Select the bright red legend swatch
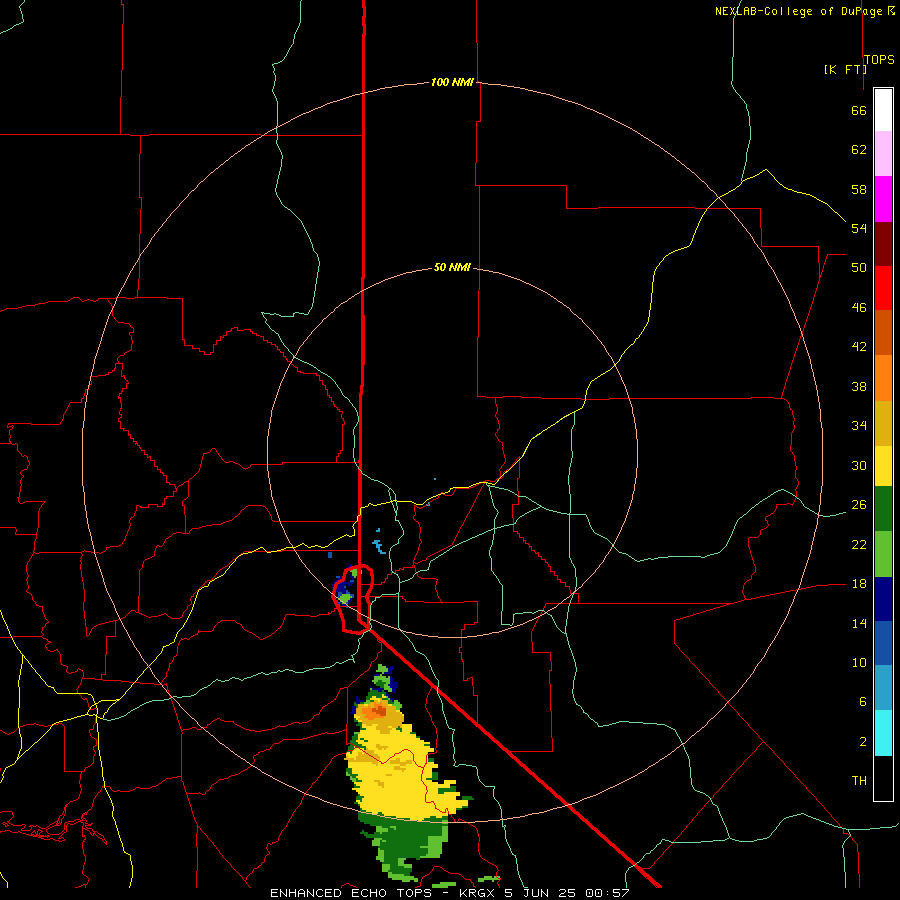Screen dimensions: 900x900 883,288
